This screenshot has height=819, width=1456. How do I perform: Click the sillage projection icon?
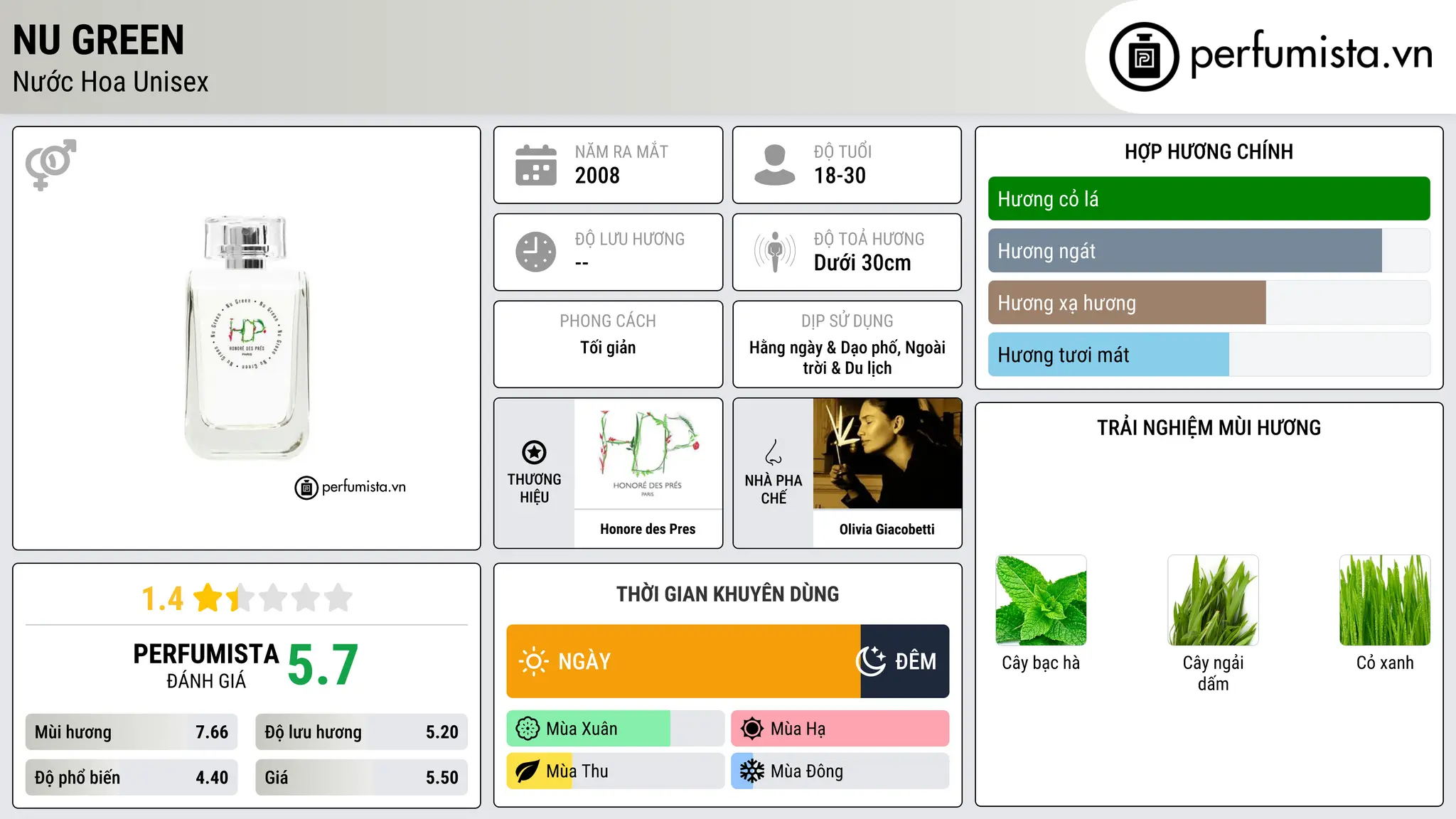[775, 252]
